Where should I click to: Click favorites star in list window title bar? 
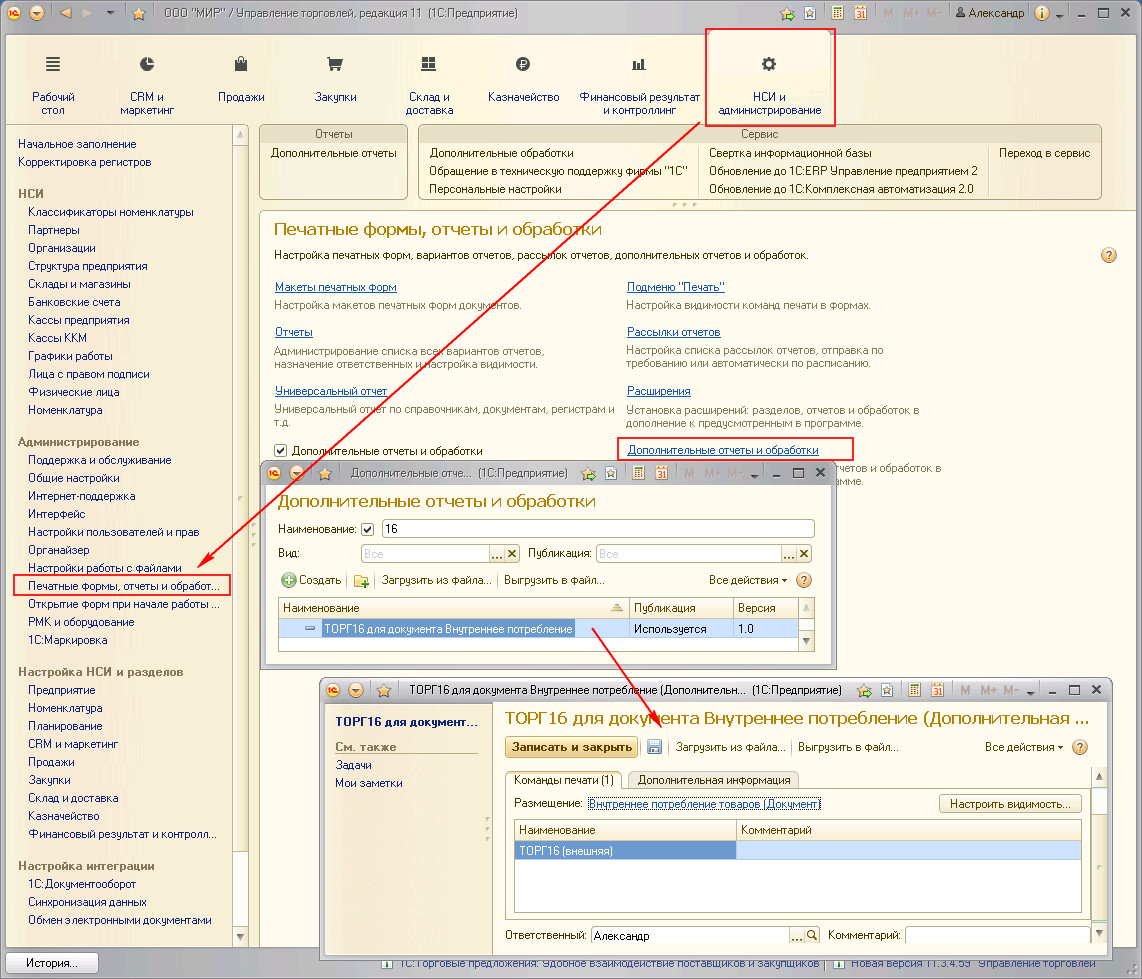pos(325,473)
